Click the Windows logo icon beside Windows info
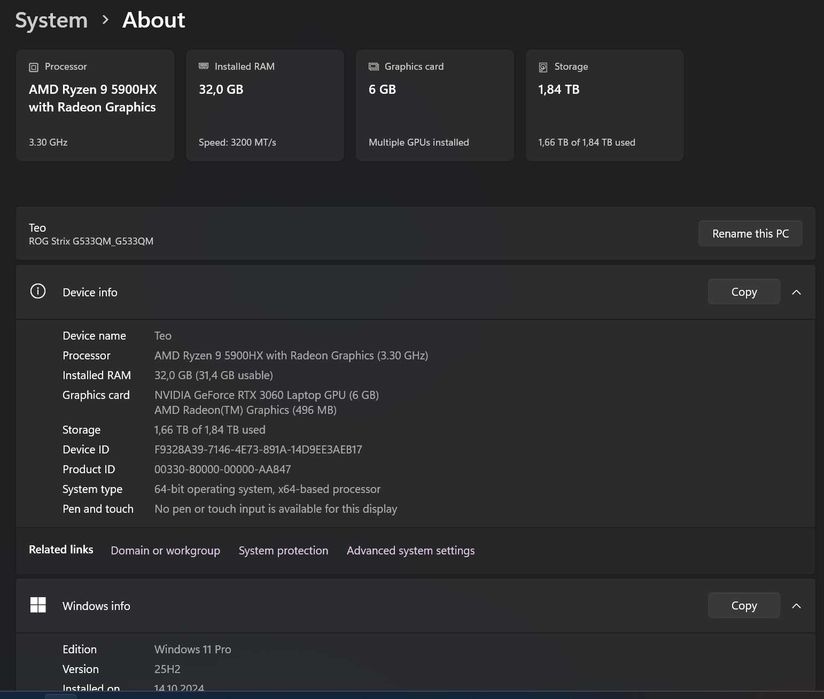 (x=38, y=605)
